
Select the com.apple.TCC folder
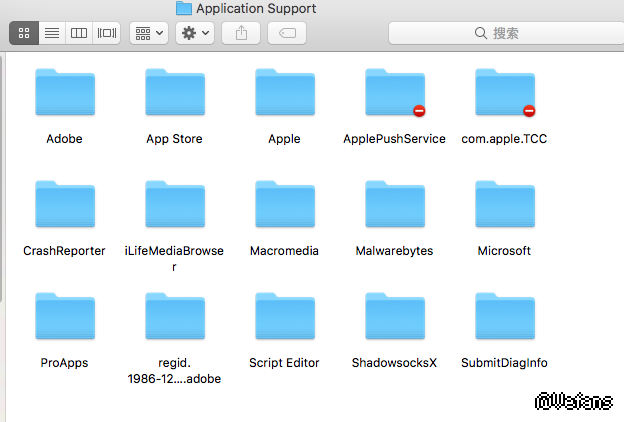point(504,94)
